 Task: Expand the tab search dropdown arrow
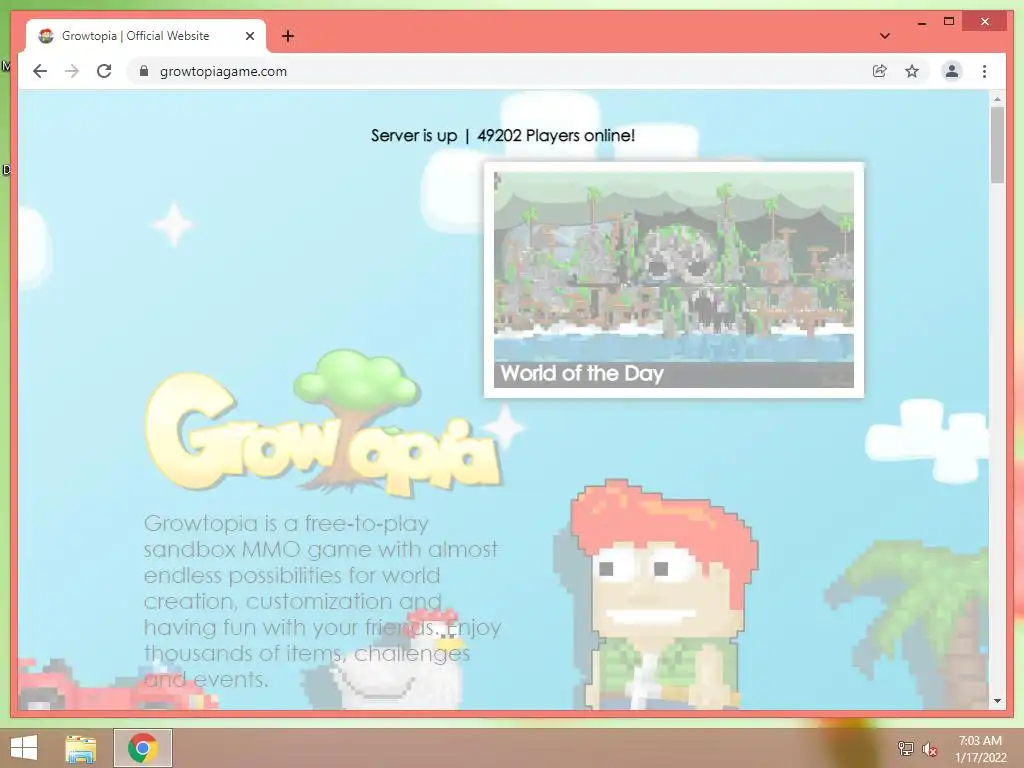[884, 36]
